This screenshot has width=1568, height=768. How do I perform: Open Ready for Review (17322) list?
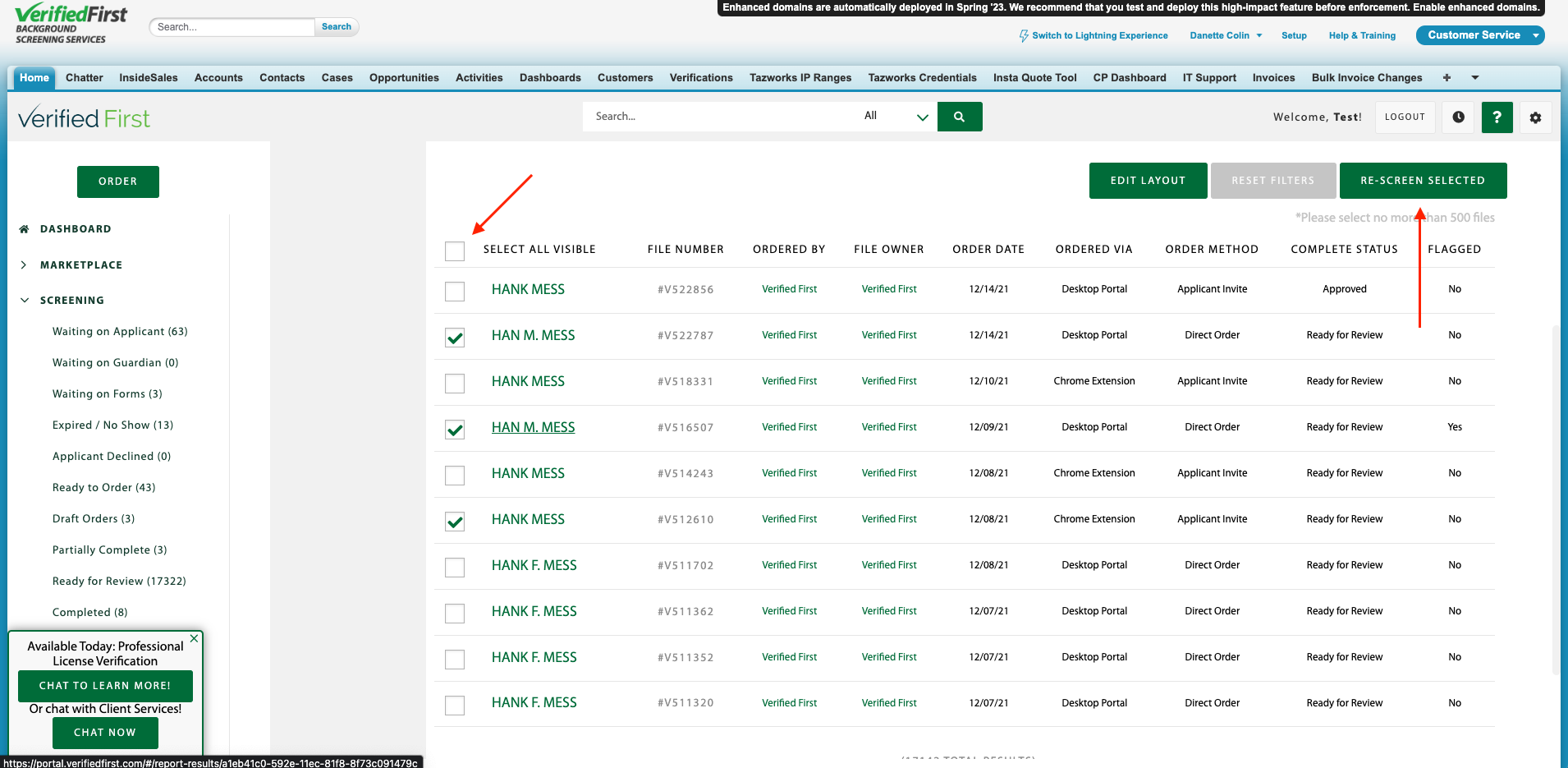pos(119,582)
